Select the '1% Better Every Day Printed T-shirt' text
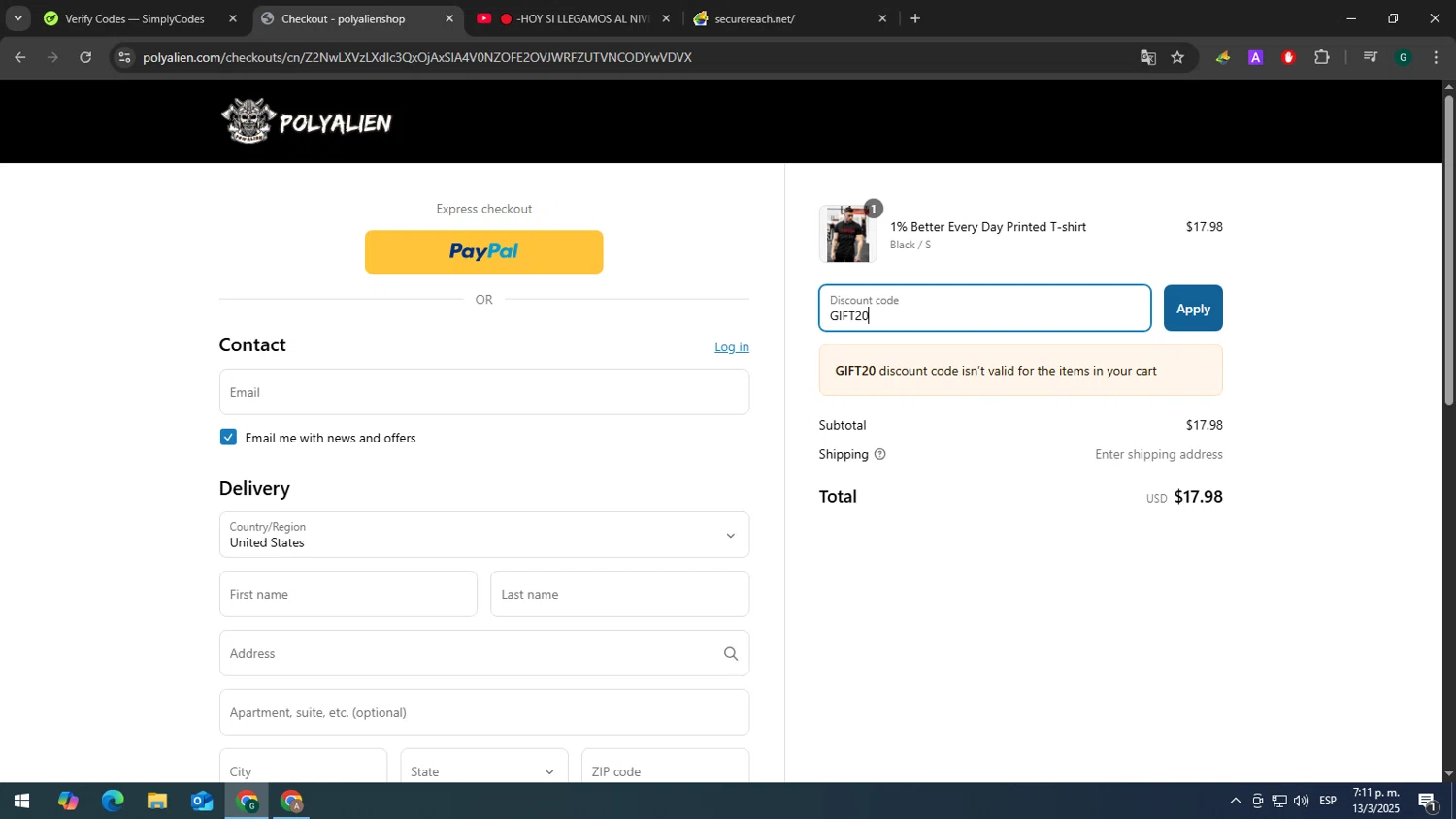 988,227
